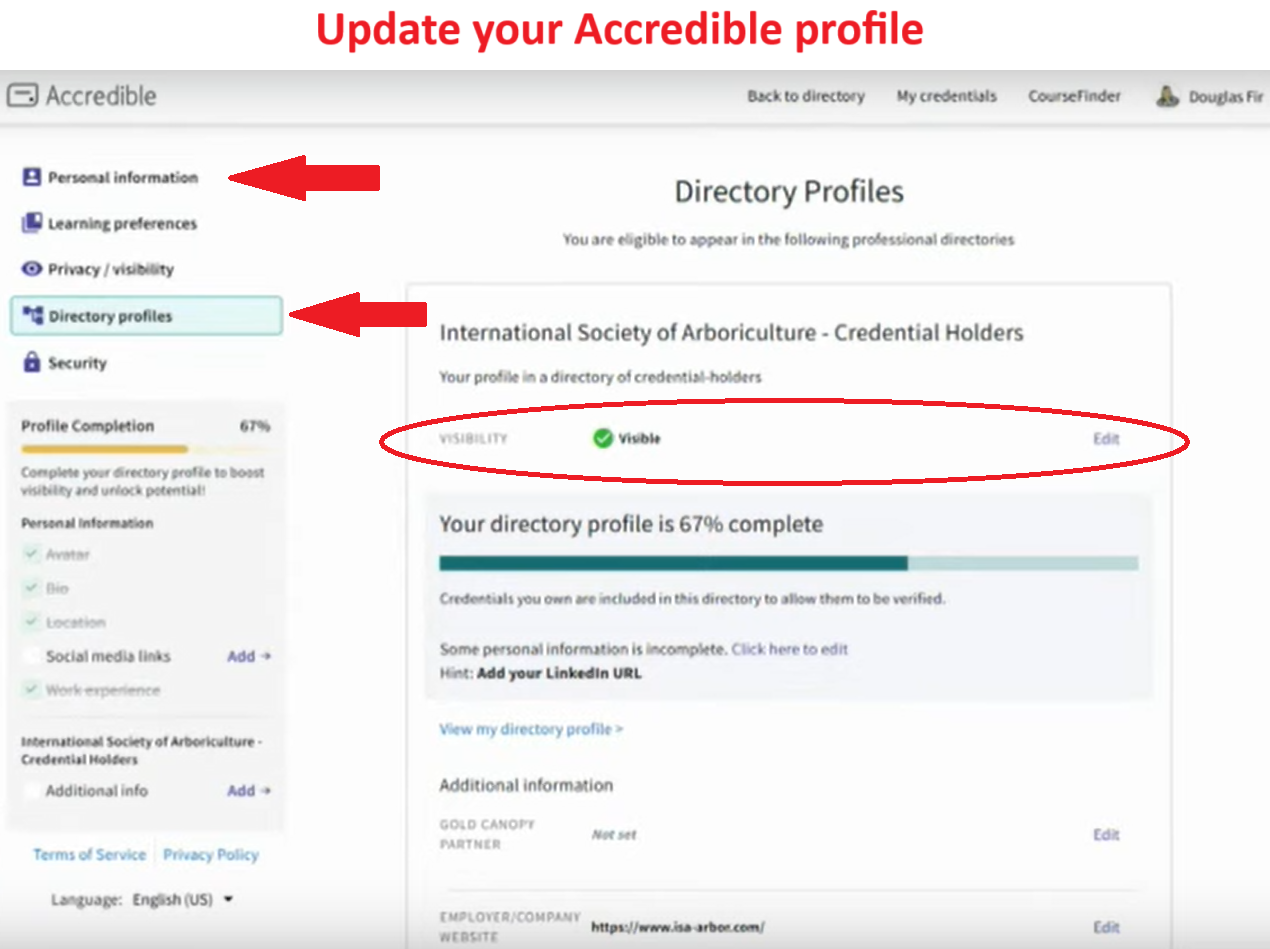Viewport: 1270px width, 949px height.
Task: Click the 'You are eligible to appear' subtitle
Action: (789, 240)
